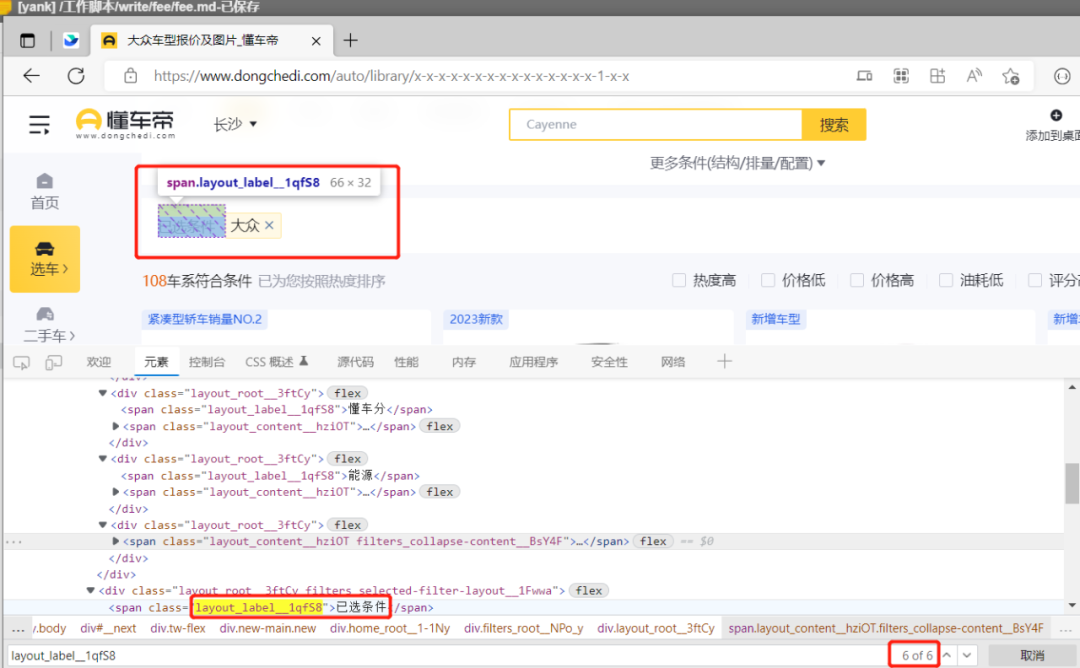Viewport: 1080px width, 668px height.
Task: Jump to previous search result arrow
Action: [x=948, y=655]
